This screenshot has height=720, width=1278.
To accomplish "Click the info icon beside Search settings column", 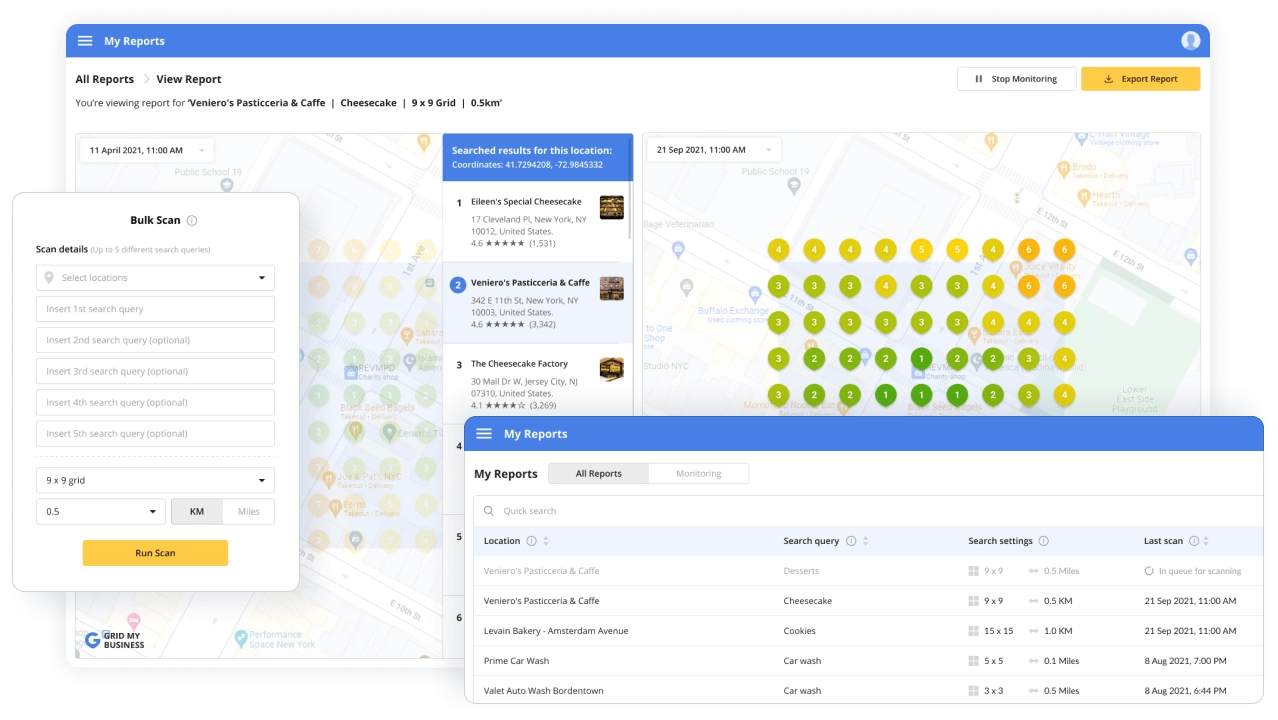I will click(x=1043, y=540).
